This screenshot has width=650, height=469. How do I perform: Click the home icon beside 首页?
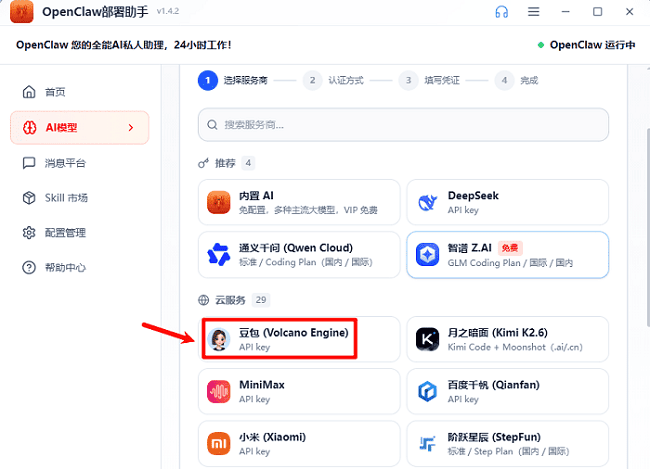click(29, 92)
